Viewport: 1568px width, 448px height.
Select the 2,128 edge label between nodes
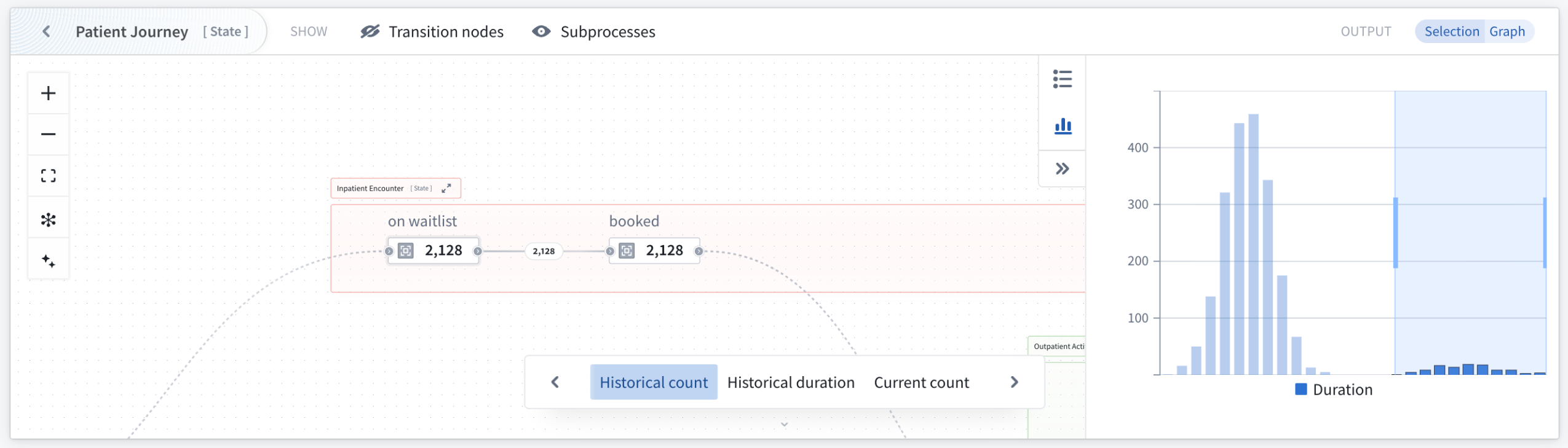(544, 251)
